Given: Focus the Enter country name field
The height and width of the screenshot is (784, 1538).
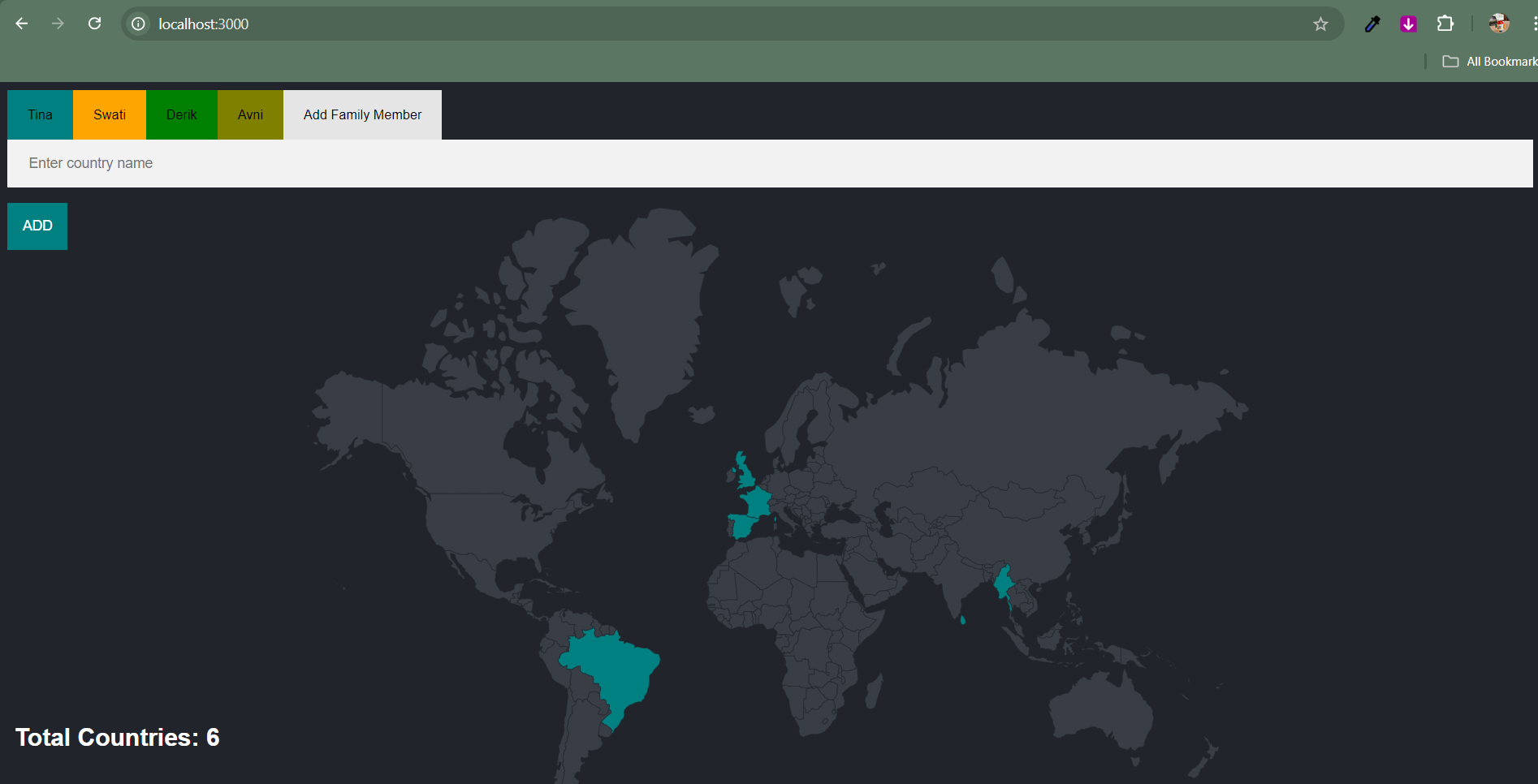Looking at the screenshot, I should (x=770, y=163).
